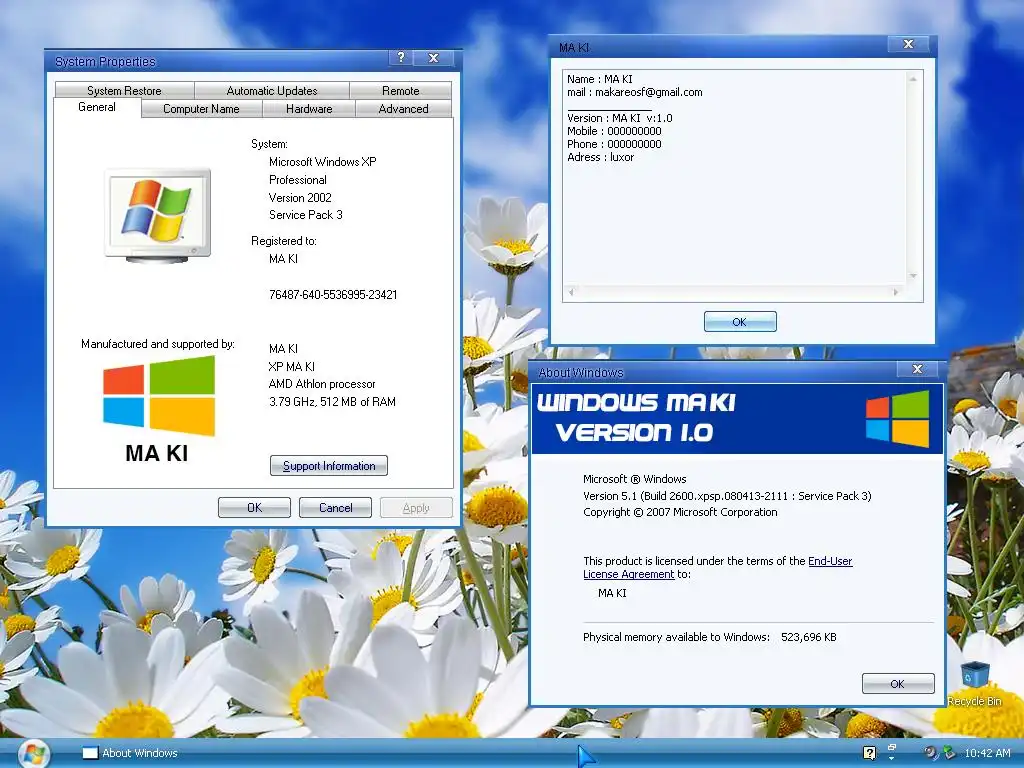This screenshot has height=768, width=1024.
Task: Click the 523,696 KB physical memory value
Action: point(808,637)
